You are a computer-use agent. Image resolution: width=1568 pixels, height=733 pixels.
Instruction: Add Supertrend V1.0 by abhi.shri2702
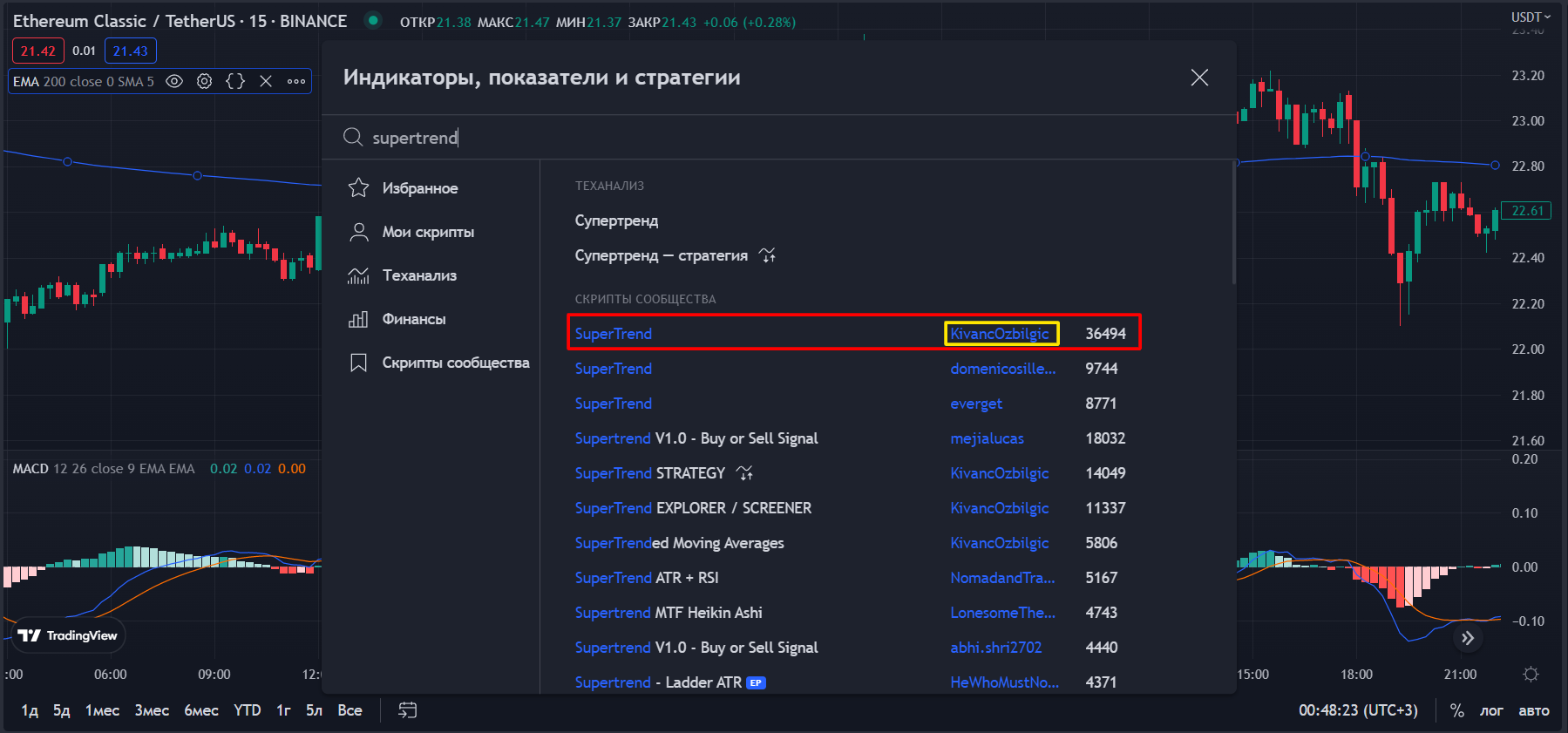[696, 648]
